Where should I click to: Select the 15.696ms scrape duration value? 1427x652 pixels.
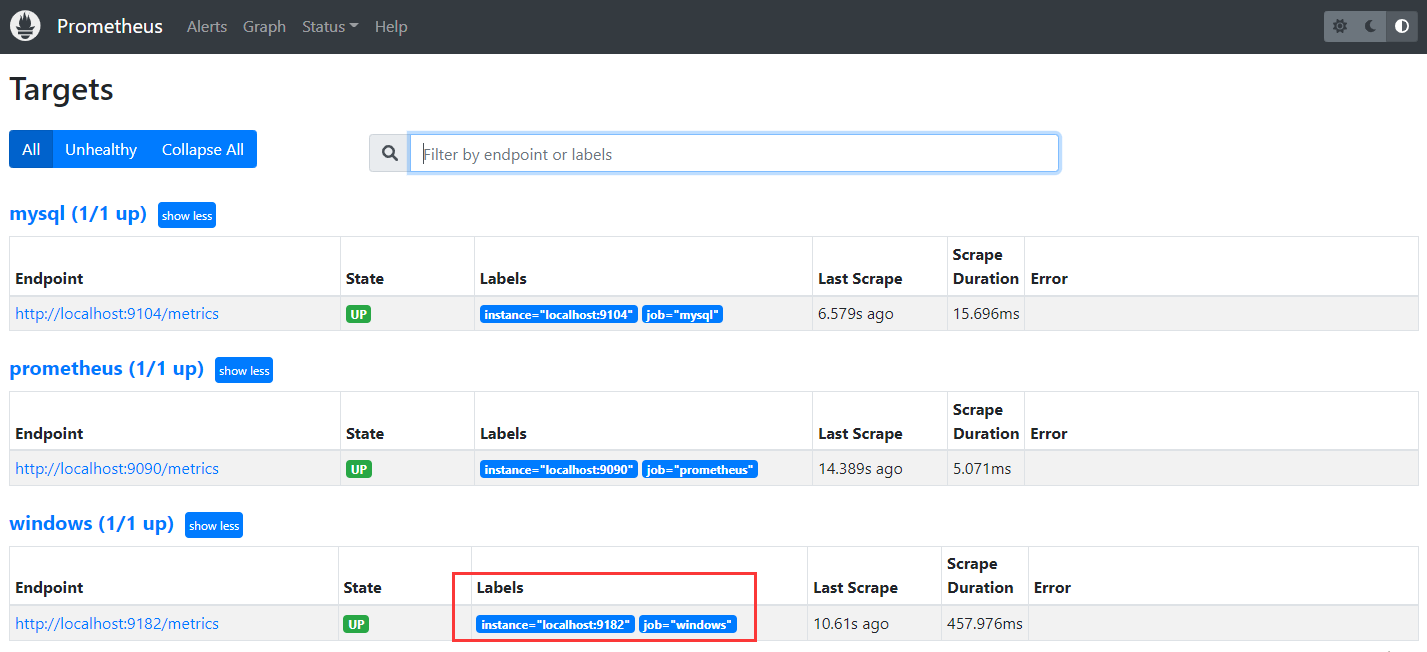point(986,314)
